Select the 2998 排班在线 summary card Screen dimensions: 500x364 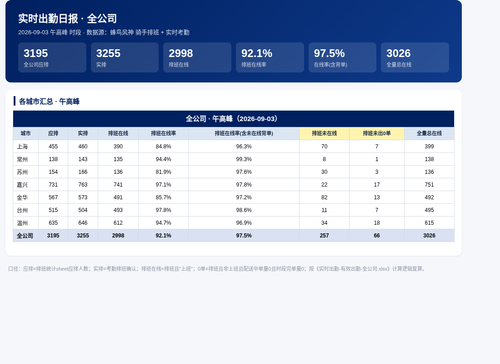pos(197,57)
